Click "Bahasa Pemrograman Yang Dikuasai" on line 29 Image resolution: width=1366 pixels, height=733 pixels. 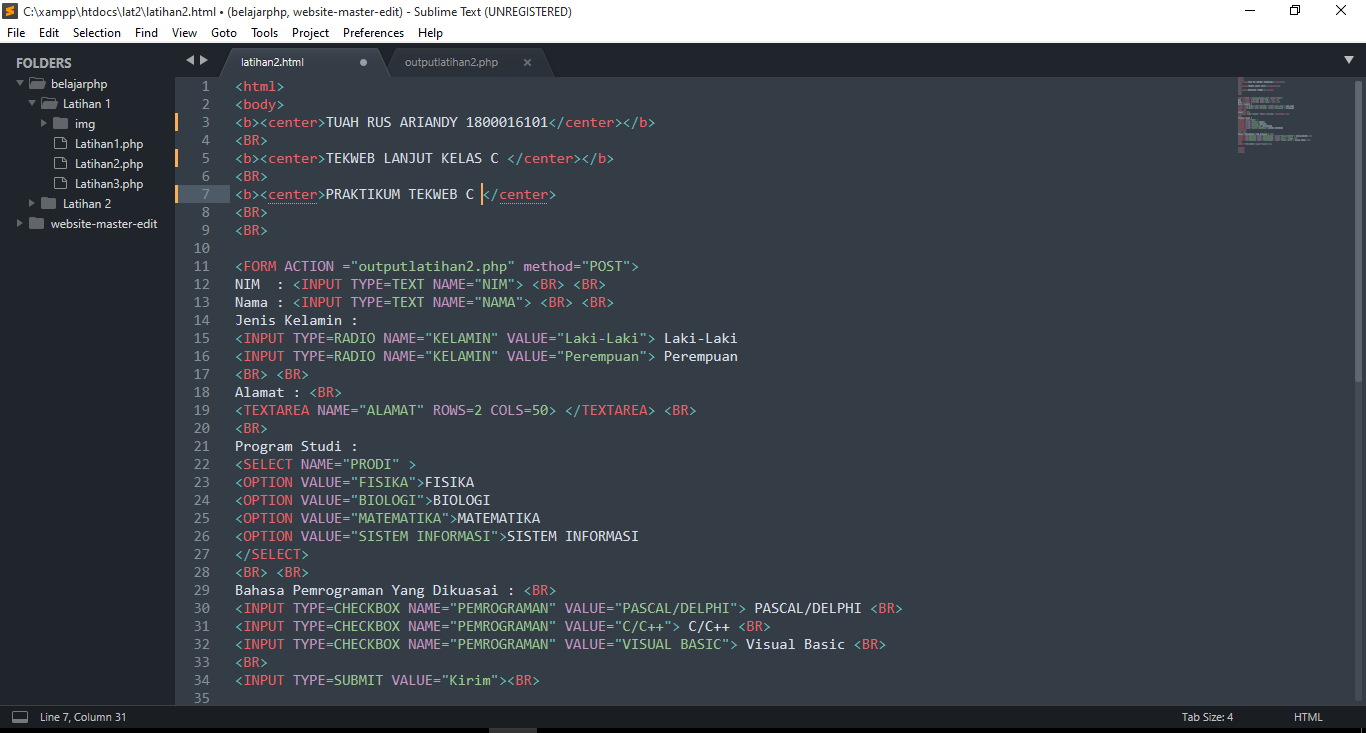(366, 590)
